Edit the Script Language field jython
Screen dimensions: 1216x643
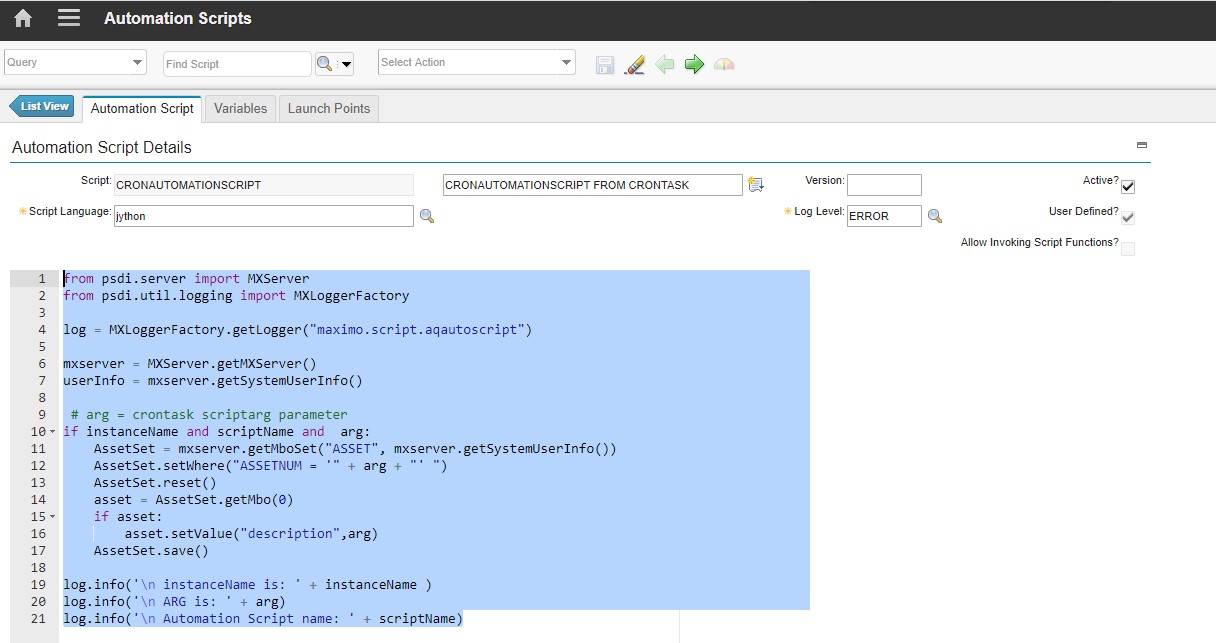[x=264, y=216]
